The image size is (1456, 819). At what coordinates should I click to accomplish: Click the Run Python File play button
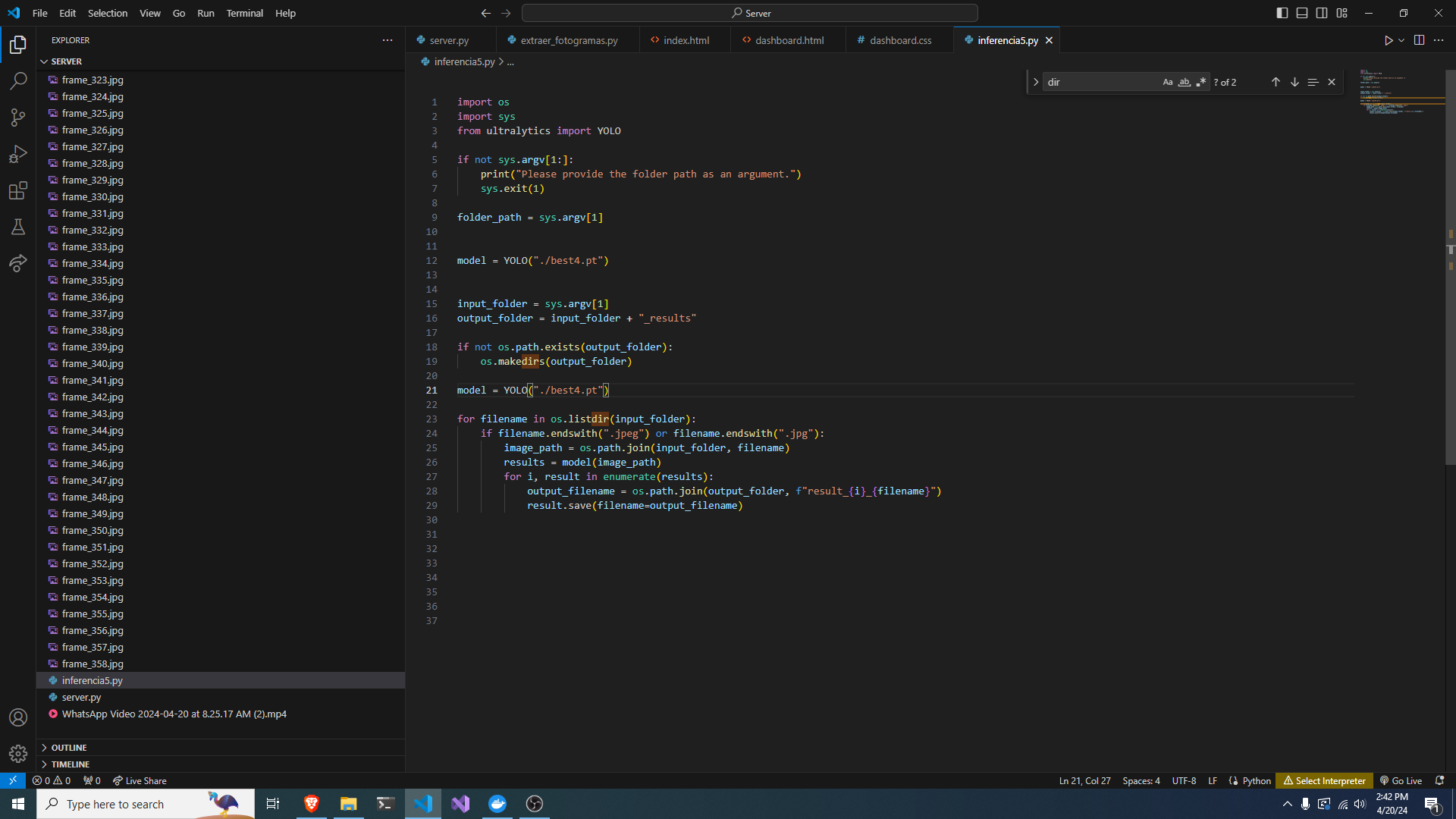pyautogui.click(x=1388, y=40)
